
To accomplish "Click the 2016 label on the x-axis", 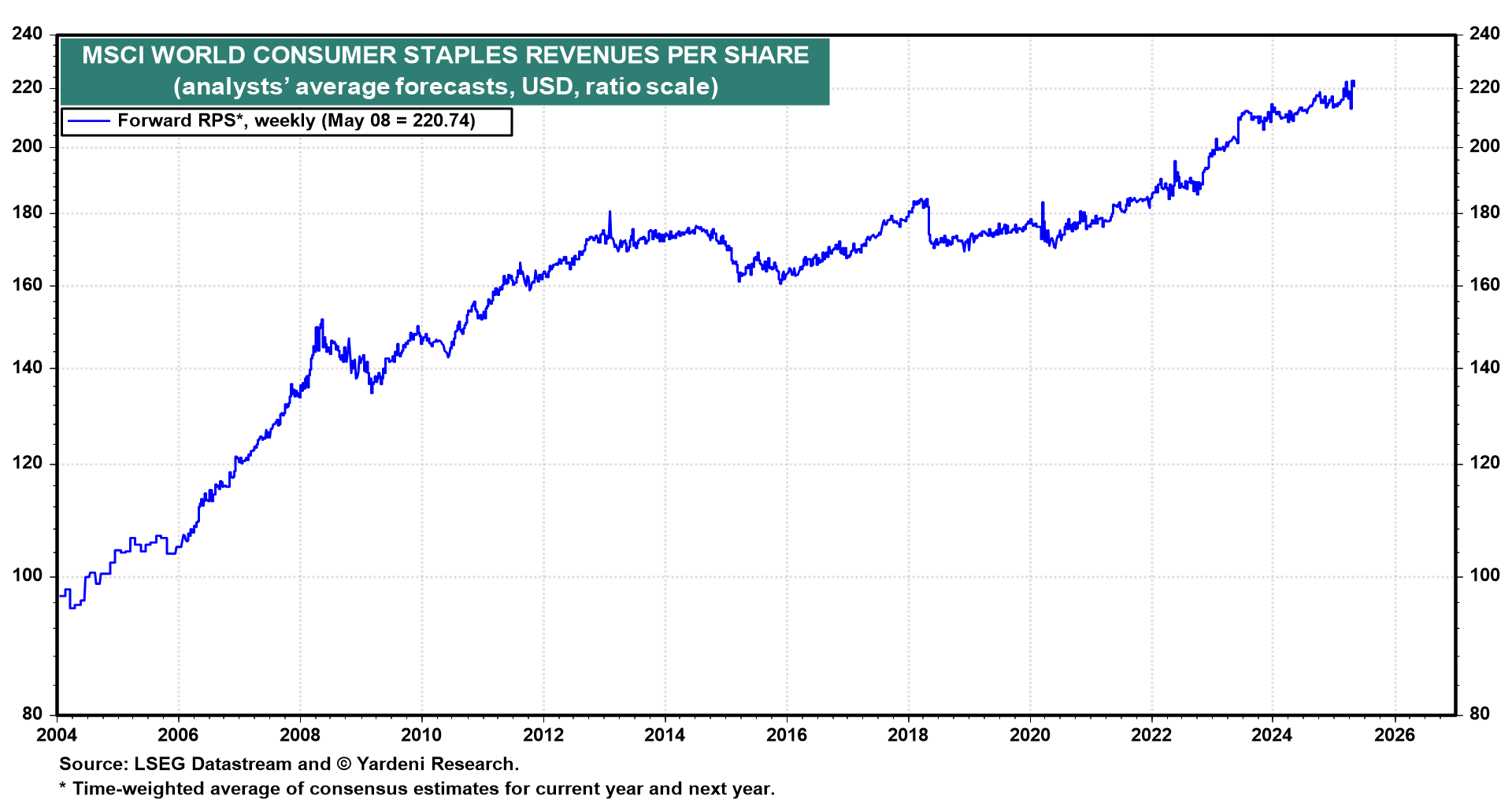I will pyautogui.click(x=787, y=735).
